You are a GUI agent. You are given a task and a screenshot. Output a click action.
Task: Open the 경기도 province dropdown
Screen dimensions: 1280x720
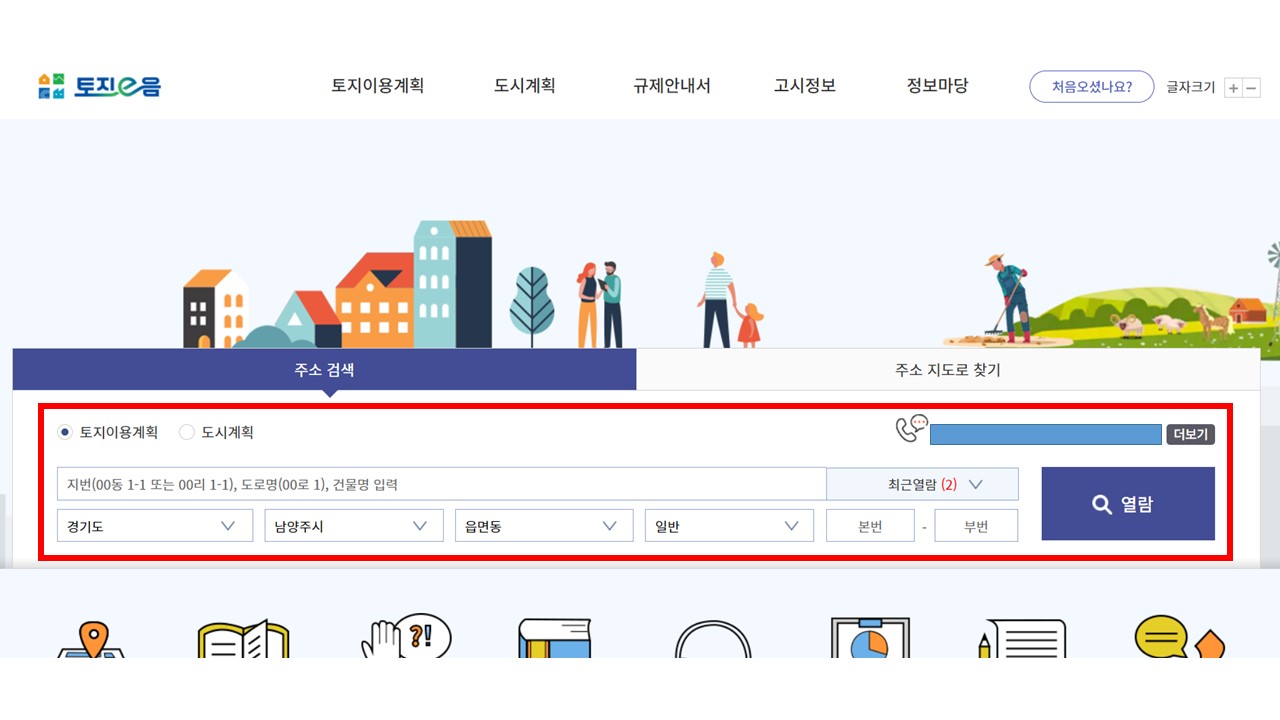click(154, 525)
